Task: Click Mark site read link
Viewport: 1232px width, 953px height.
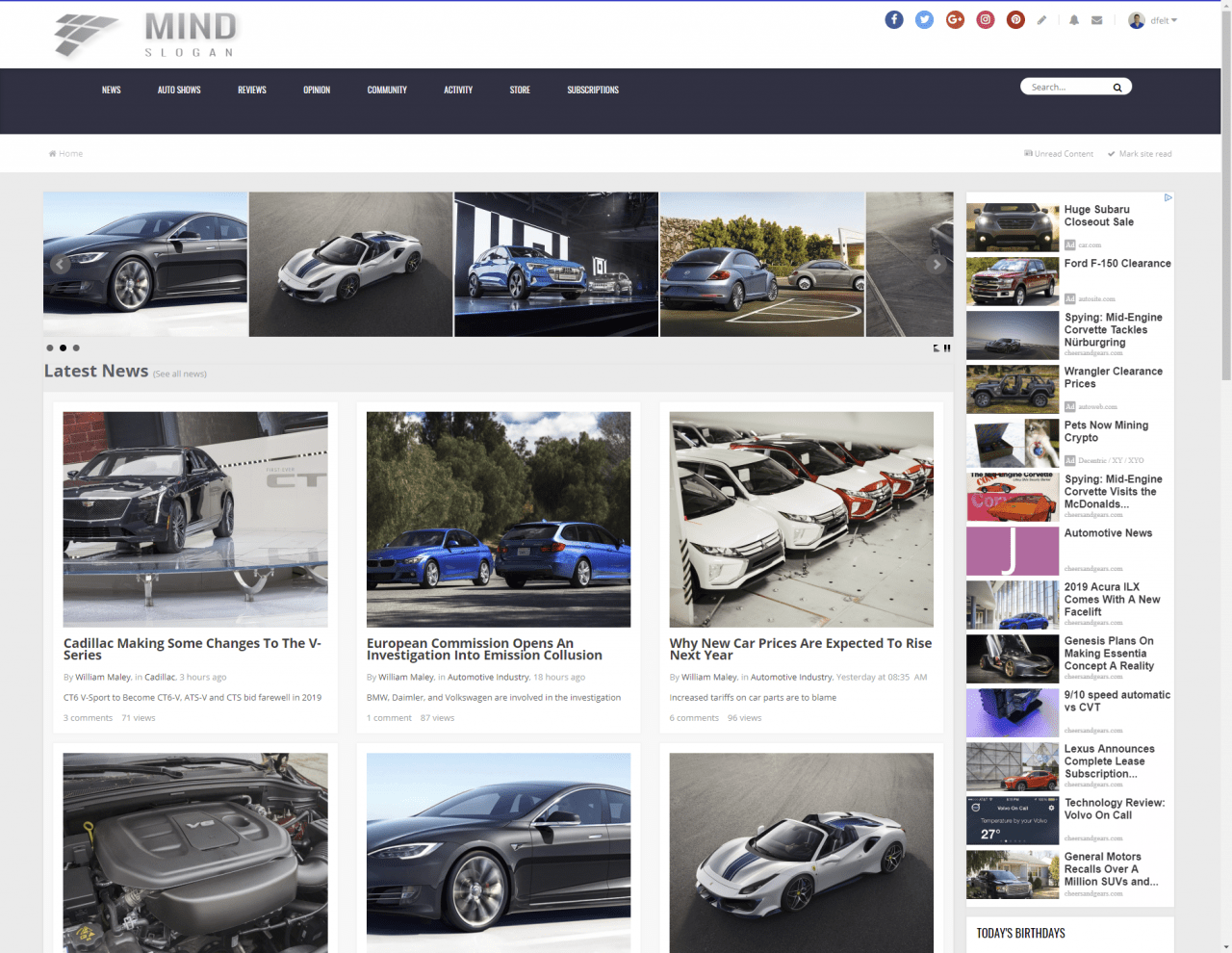Action: [x=1144, y=154]
